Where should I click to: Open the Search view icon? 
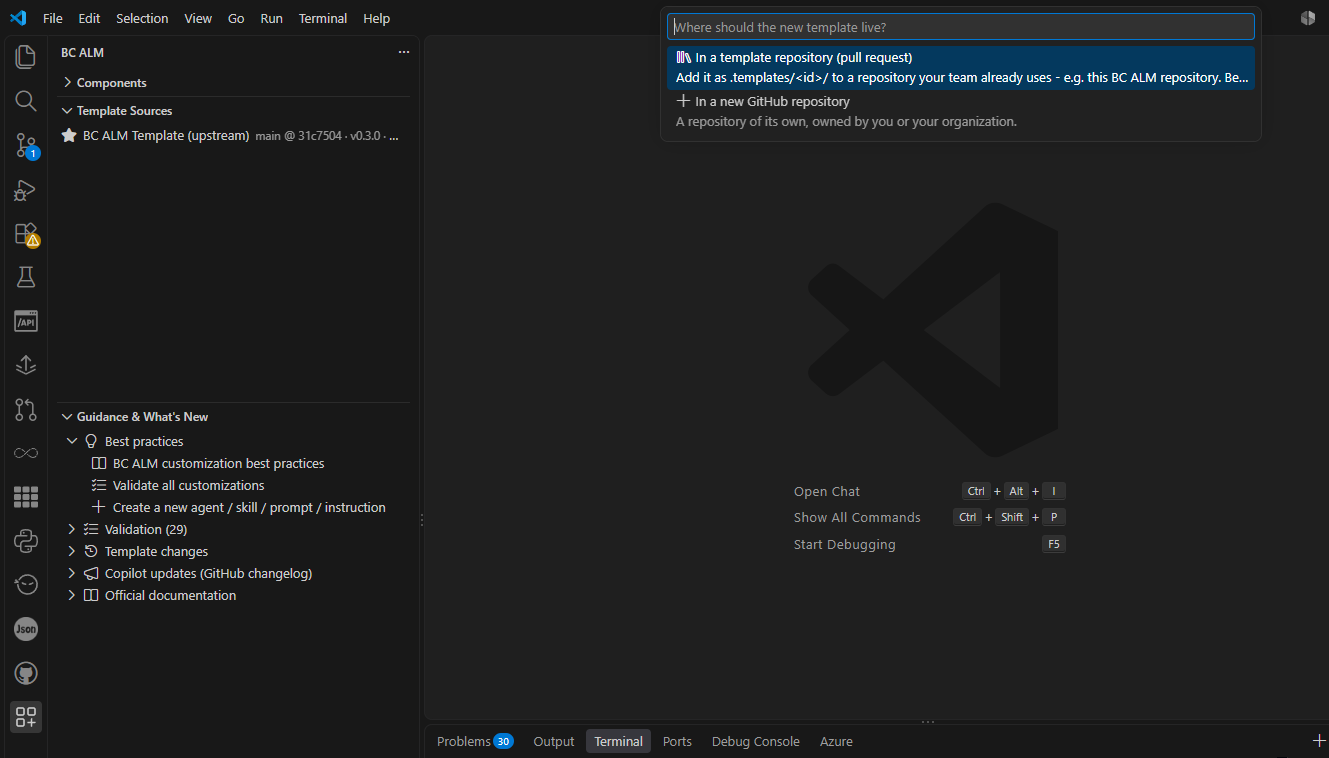pos(26,101)
